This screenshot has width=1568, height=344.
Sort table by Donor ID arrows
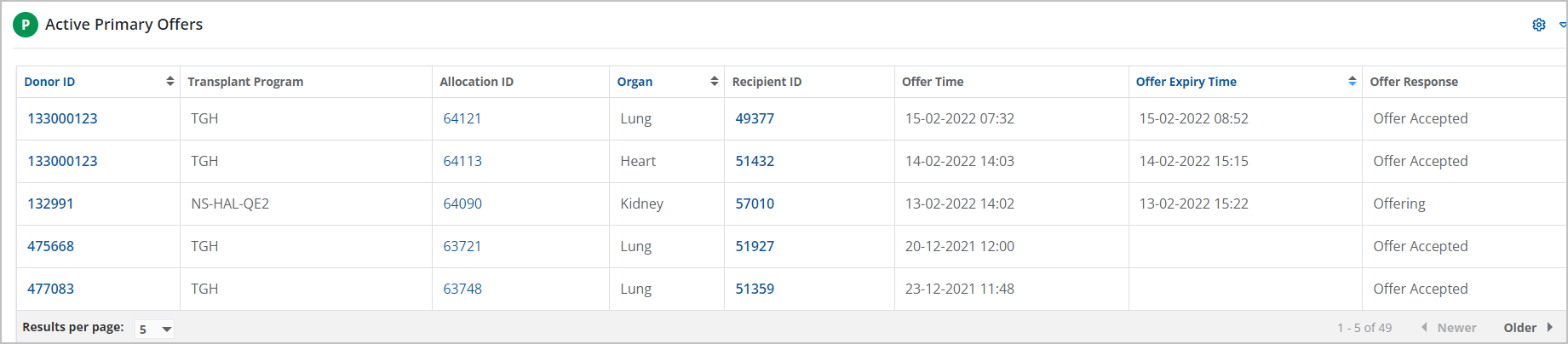pos(170,82)
